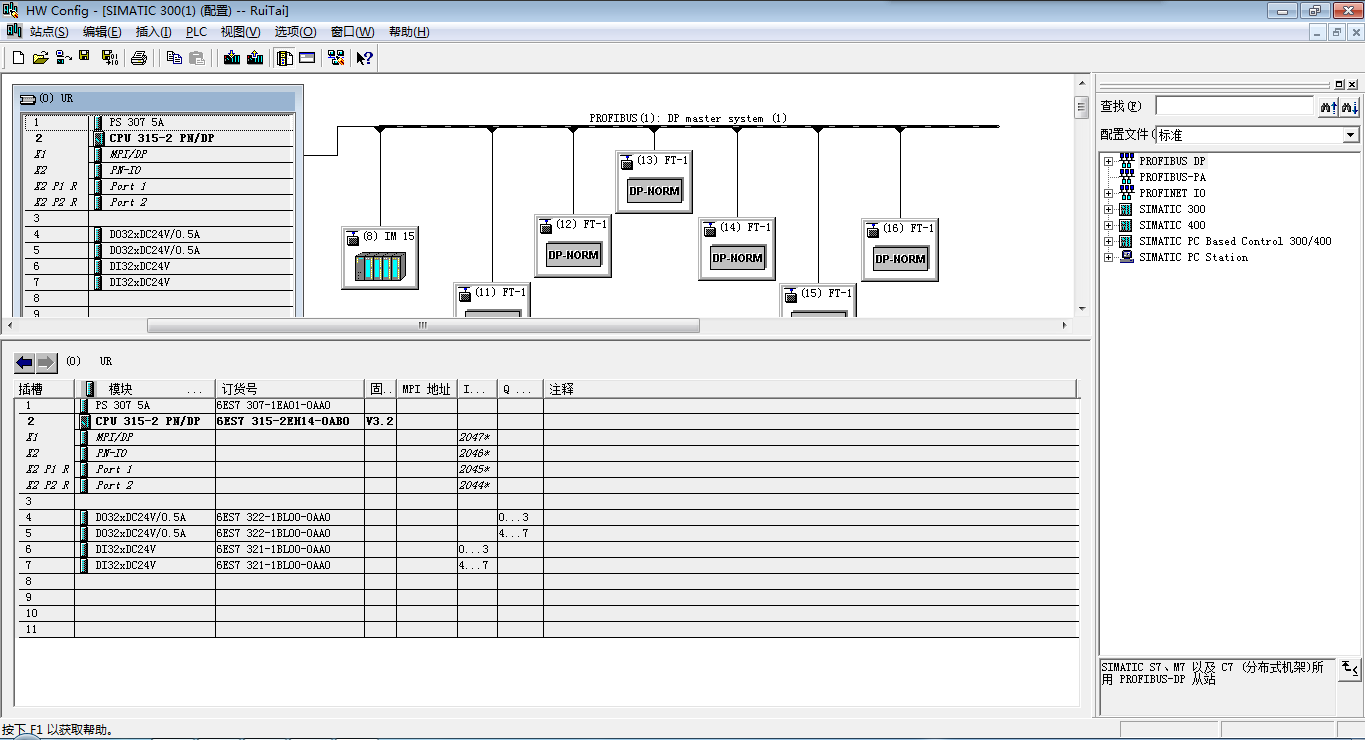Click the PROFIBUS(1) DP master system line label

688,118
